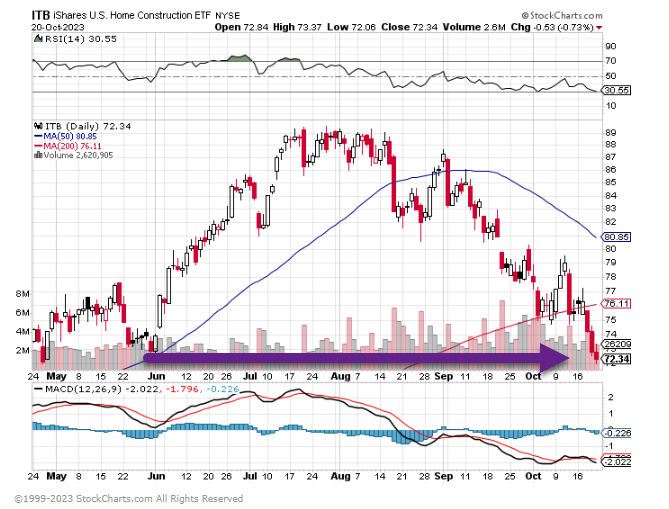Click the blue MA(50) legend line swatch
The width and height of the screenshot is (669, 509).
coord(38,137)
